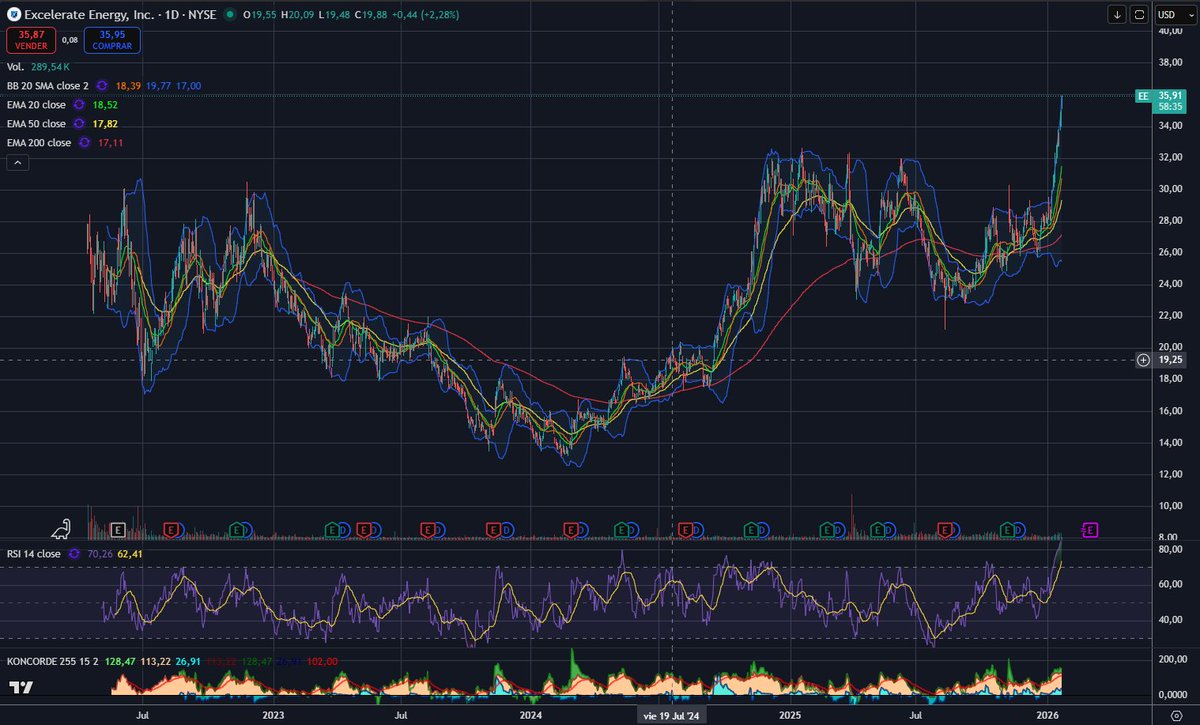Click the Excelerate Energy company logo icon

[x=13, y=15]
